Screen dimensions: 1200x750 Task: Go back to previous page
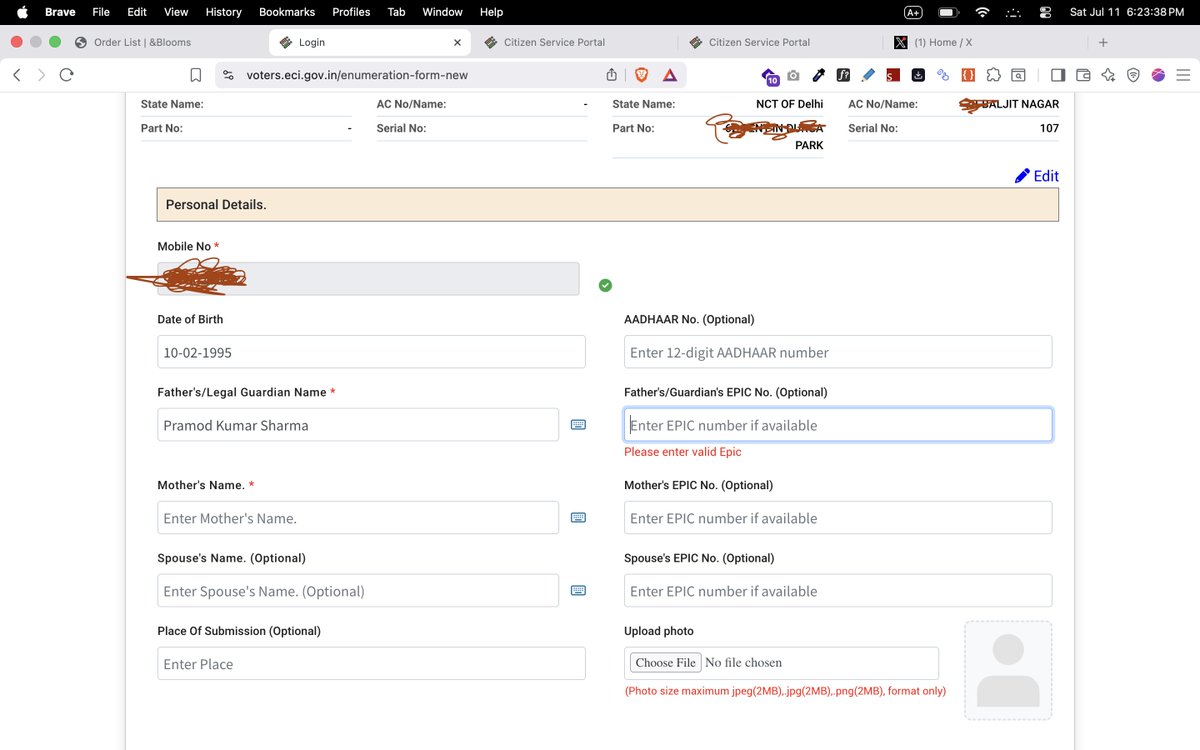pos(17,75)
